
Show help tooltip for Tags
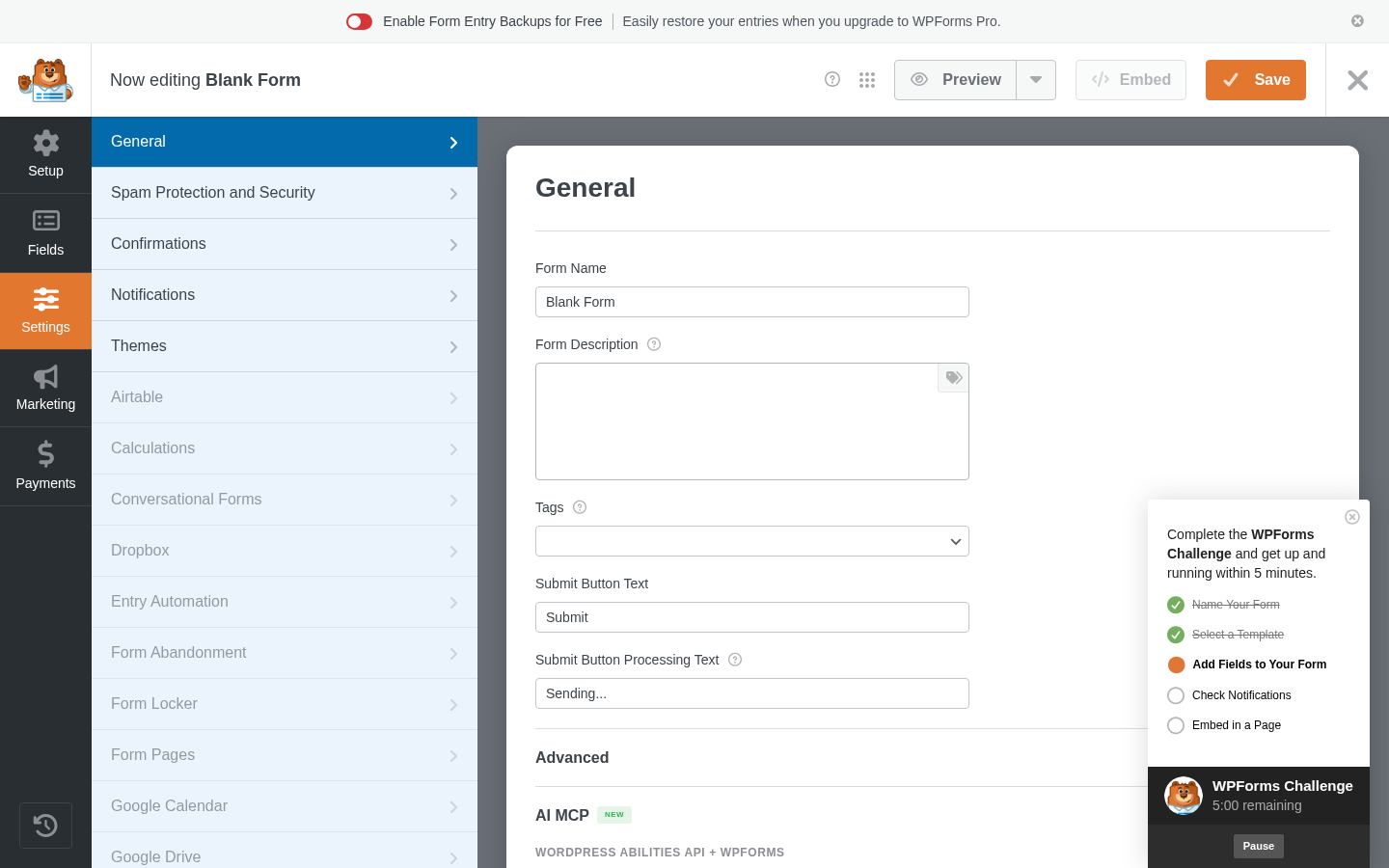pyautogui.click(x=580, y=507)
